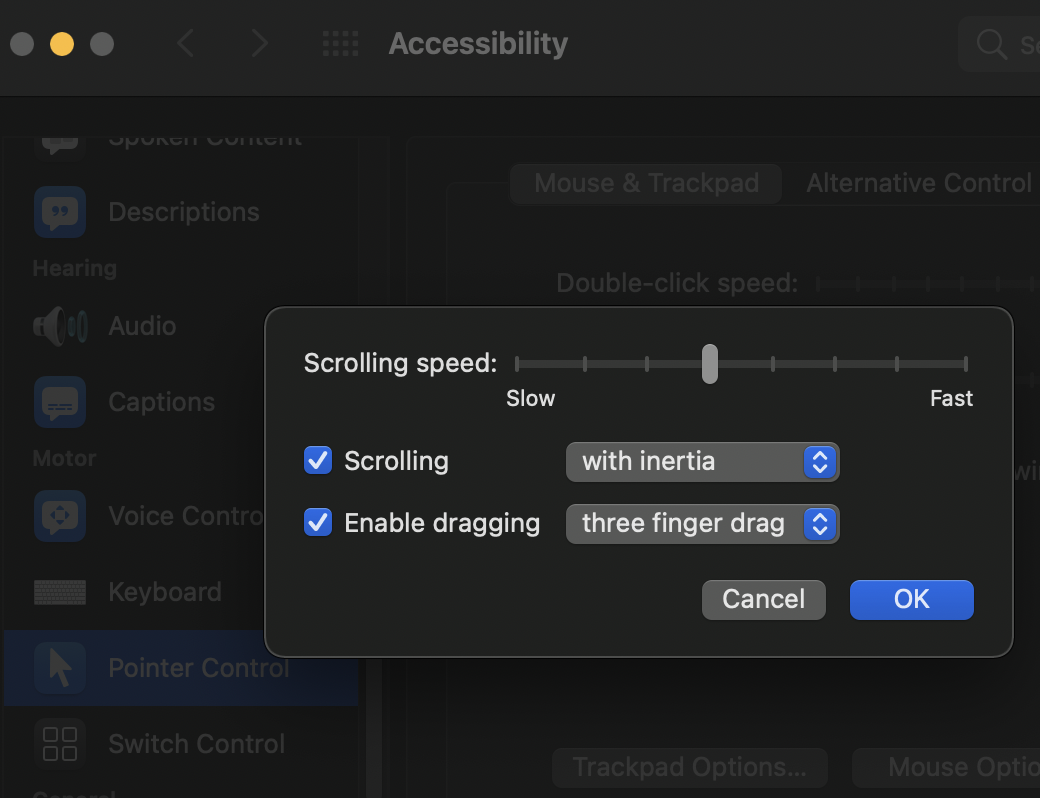1040x798 pixels.
Task: Click the Voice Control icon
Action: 60,516
